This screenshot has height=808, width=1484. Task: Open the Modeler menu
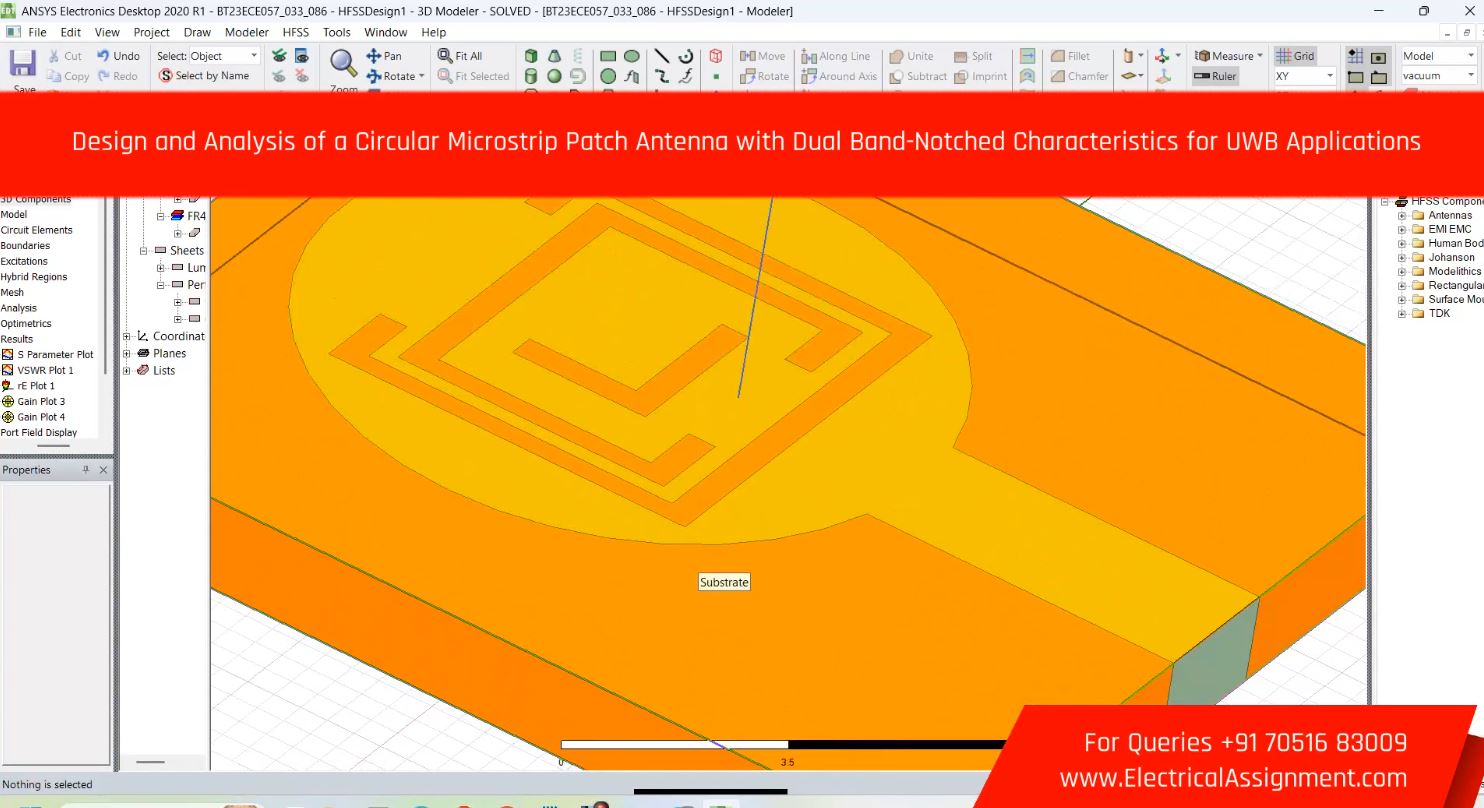coord(246,32)
